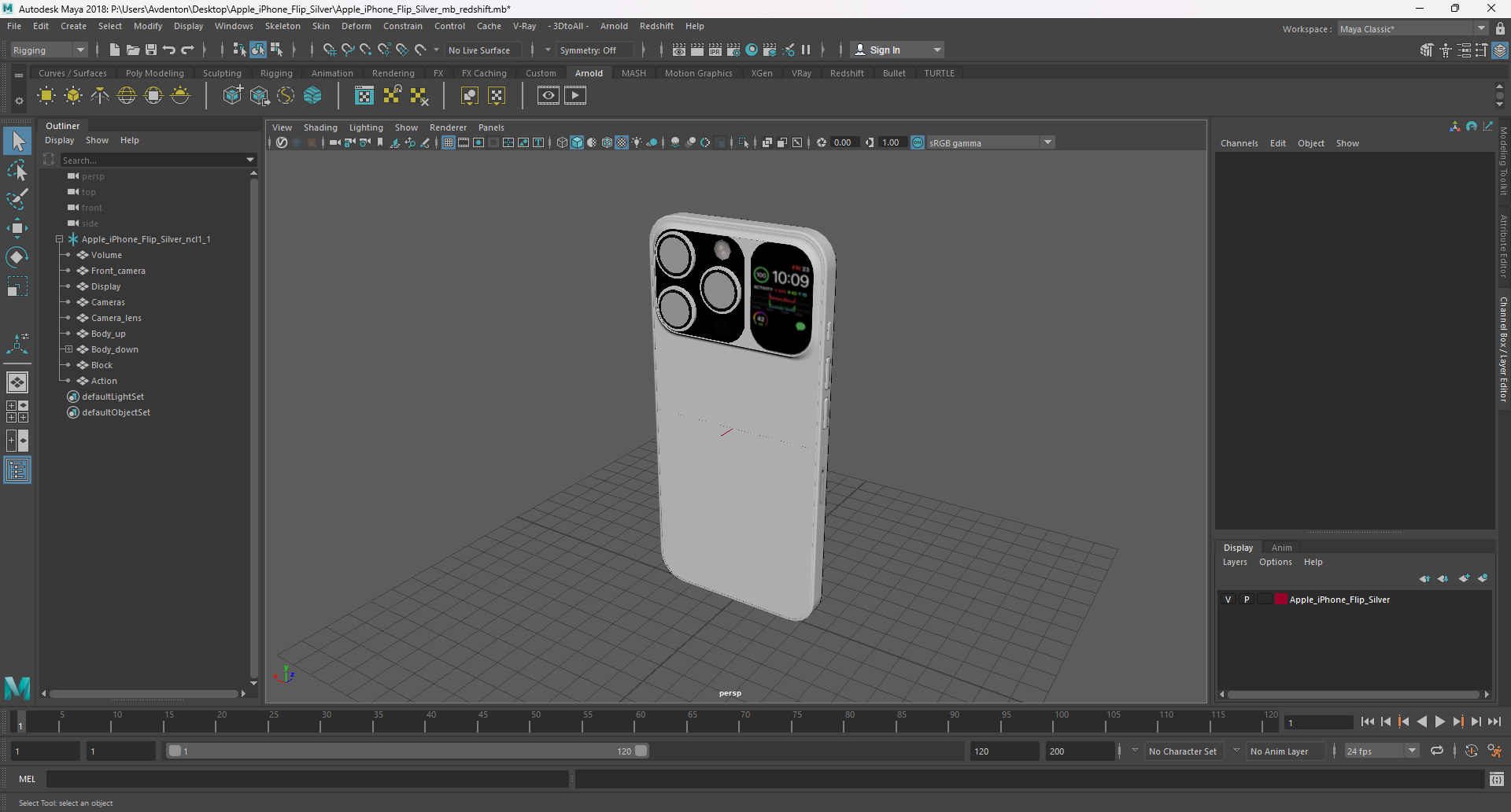Click the range slider end handle at 120

pos(641,751)
